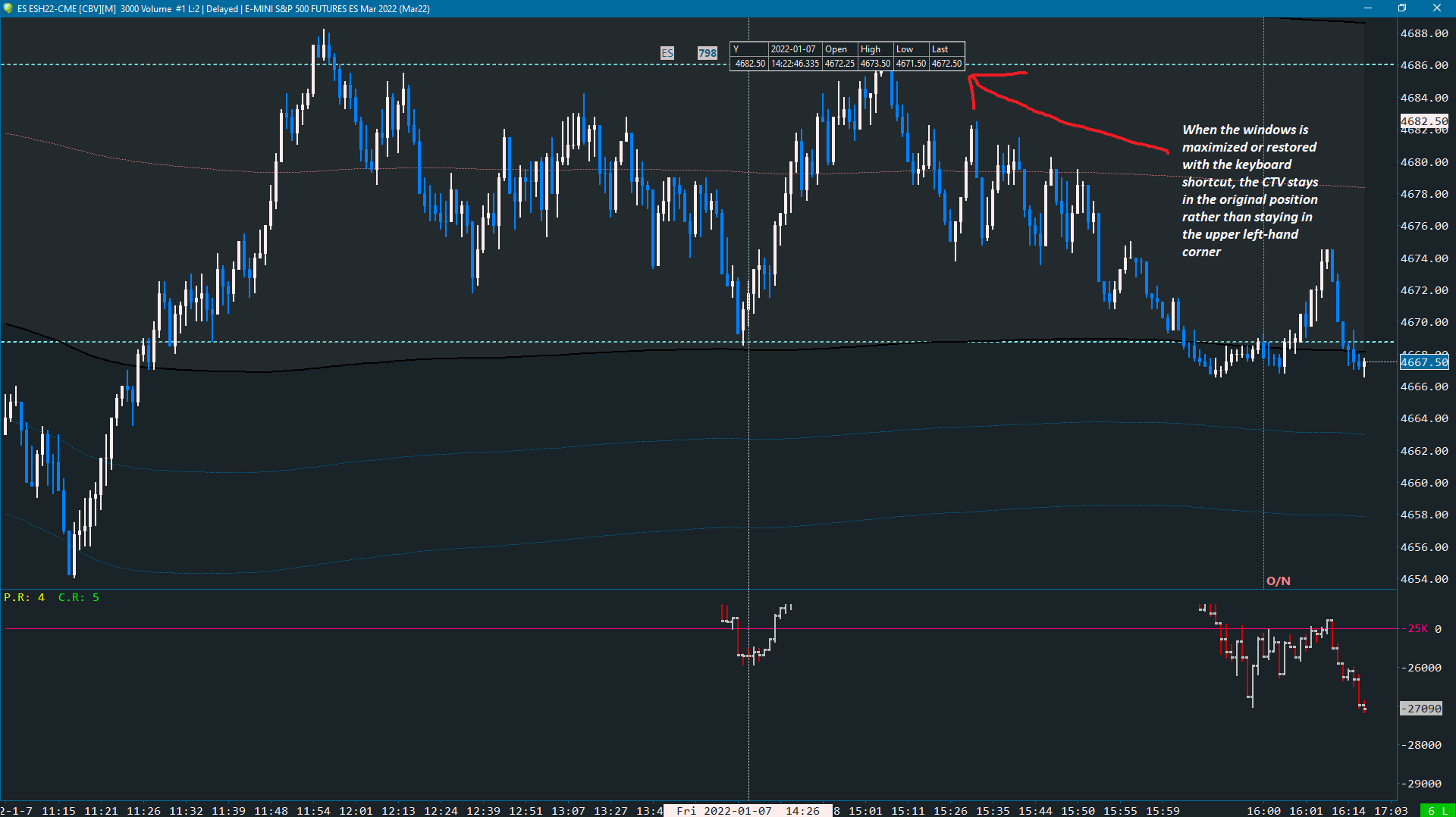Click the 16:00 time axis label
The image size is (1456, 817).
[x=1263, y=811]
